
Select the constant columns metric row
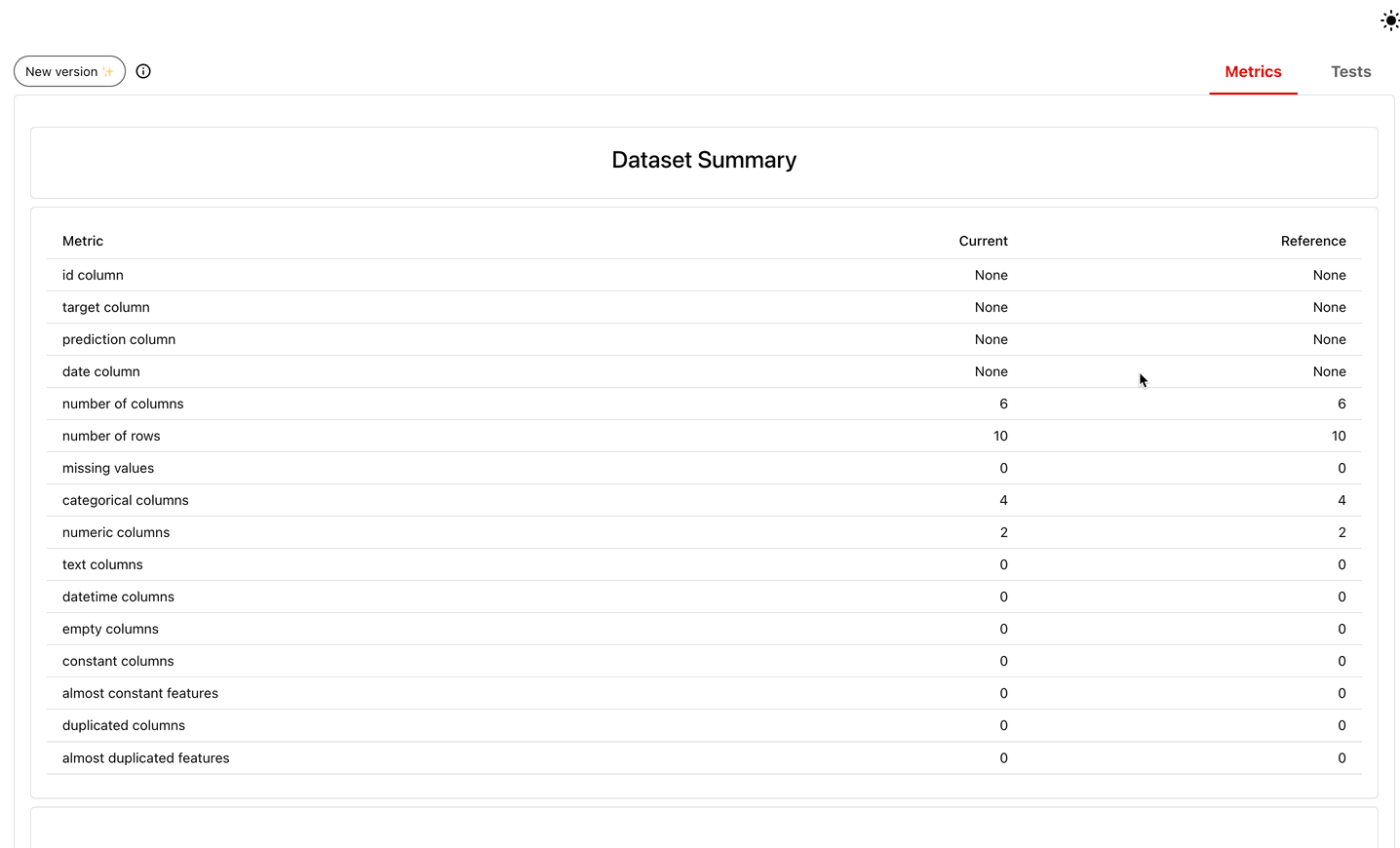point(117,661)
